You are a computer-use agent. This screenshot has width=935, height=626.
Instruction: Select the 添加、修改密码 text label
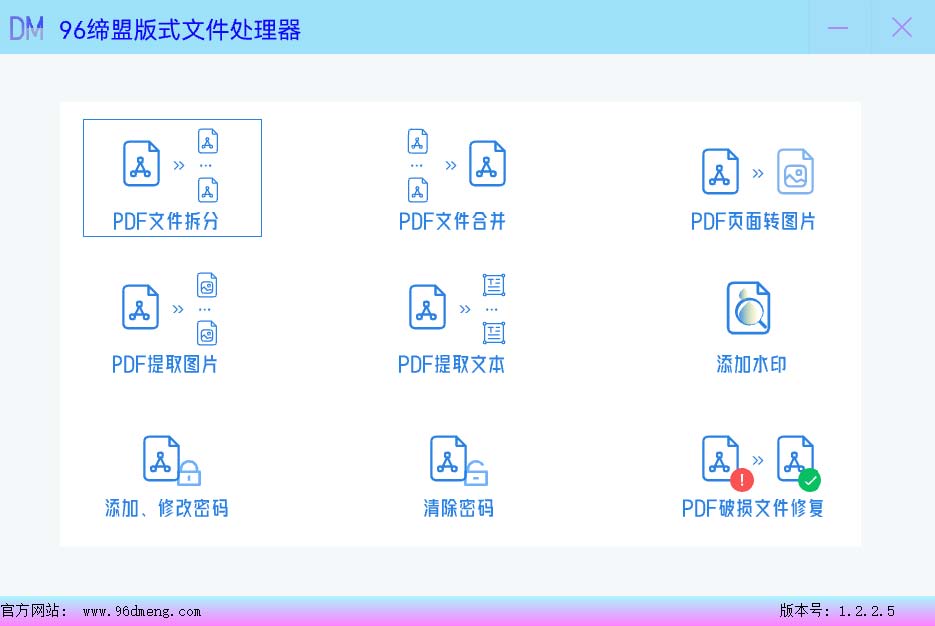click(x=167, y=509)
